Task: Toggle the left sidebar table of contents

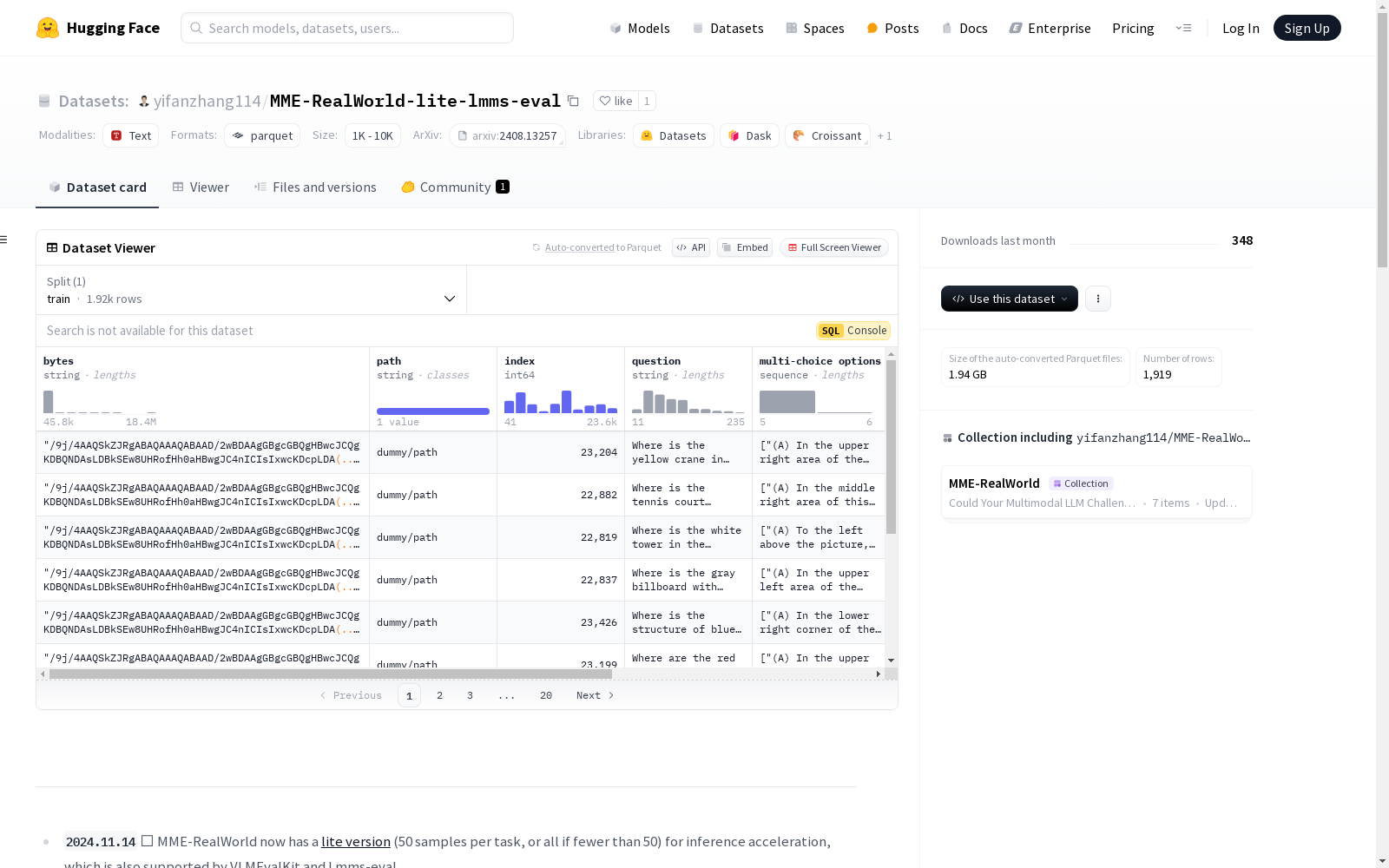Action: pyautogui.click(x=4, y=240)
